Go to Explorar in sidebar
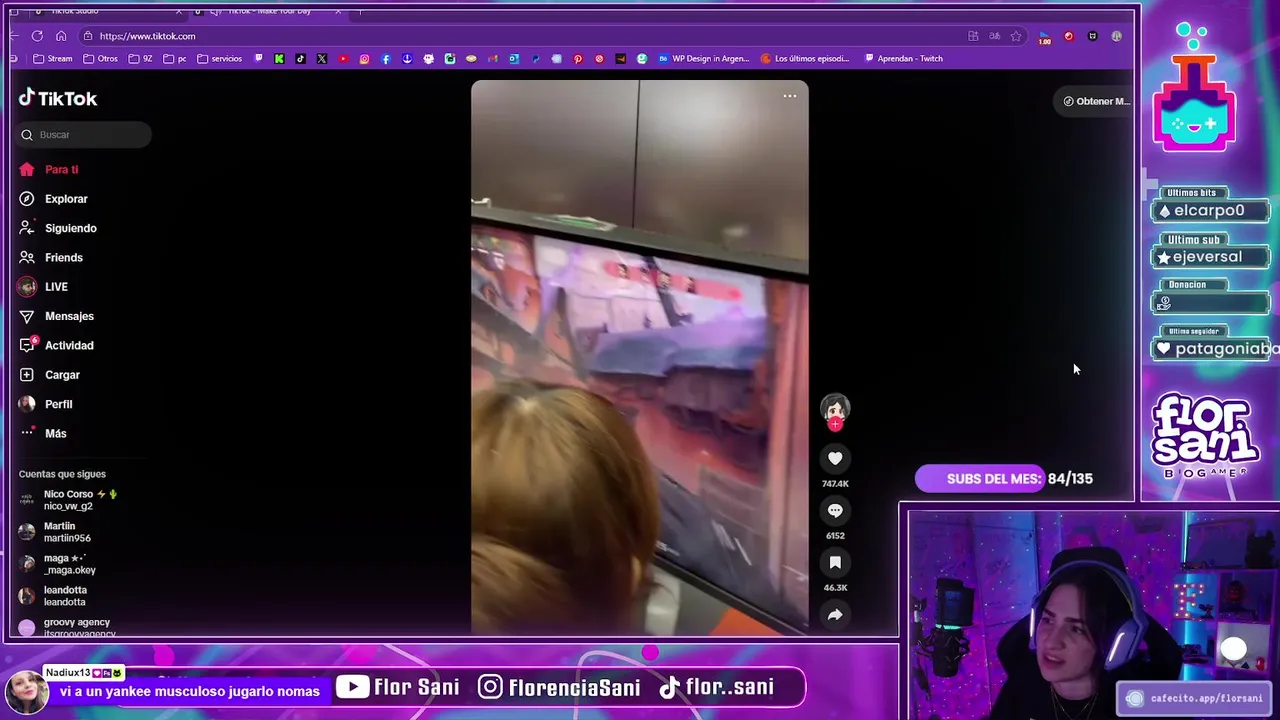 (53, 199)
